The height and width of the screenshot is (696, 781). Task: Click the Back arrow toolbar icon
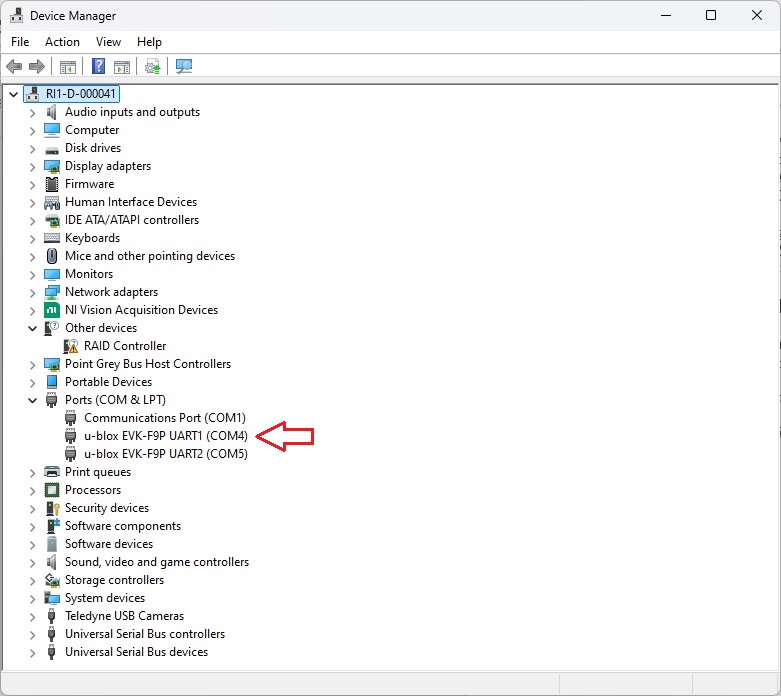[x=14, y=66]
